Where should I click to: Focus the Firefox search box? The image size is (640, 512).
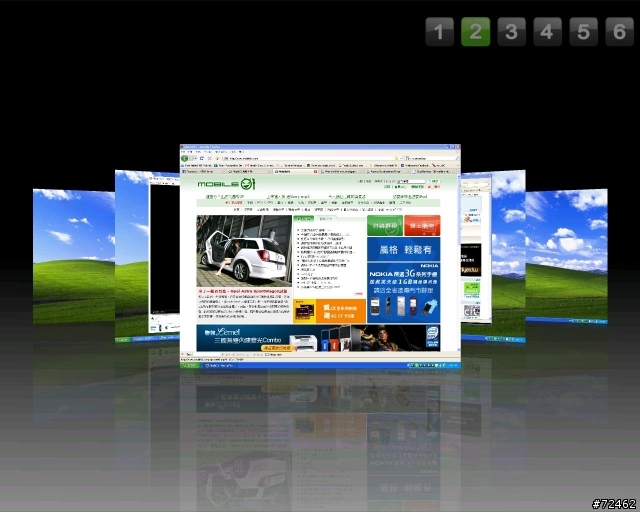[x=432, y=158]
